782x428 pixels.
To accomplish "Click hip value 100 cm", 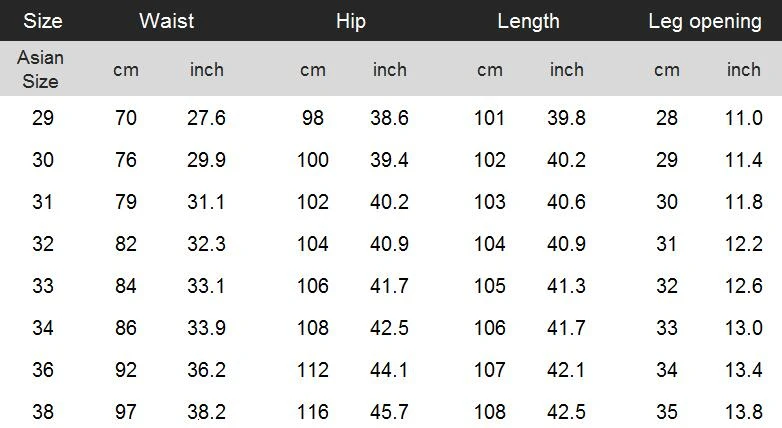I will (313, 160).
